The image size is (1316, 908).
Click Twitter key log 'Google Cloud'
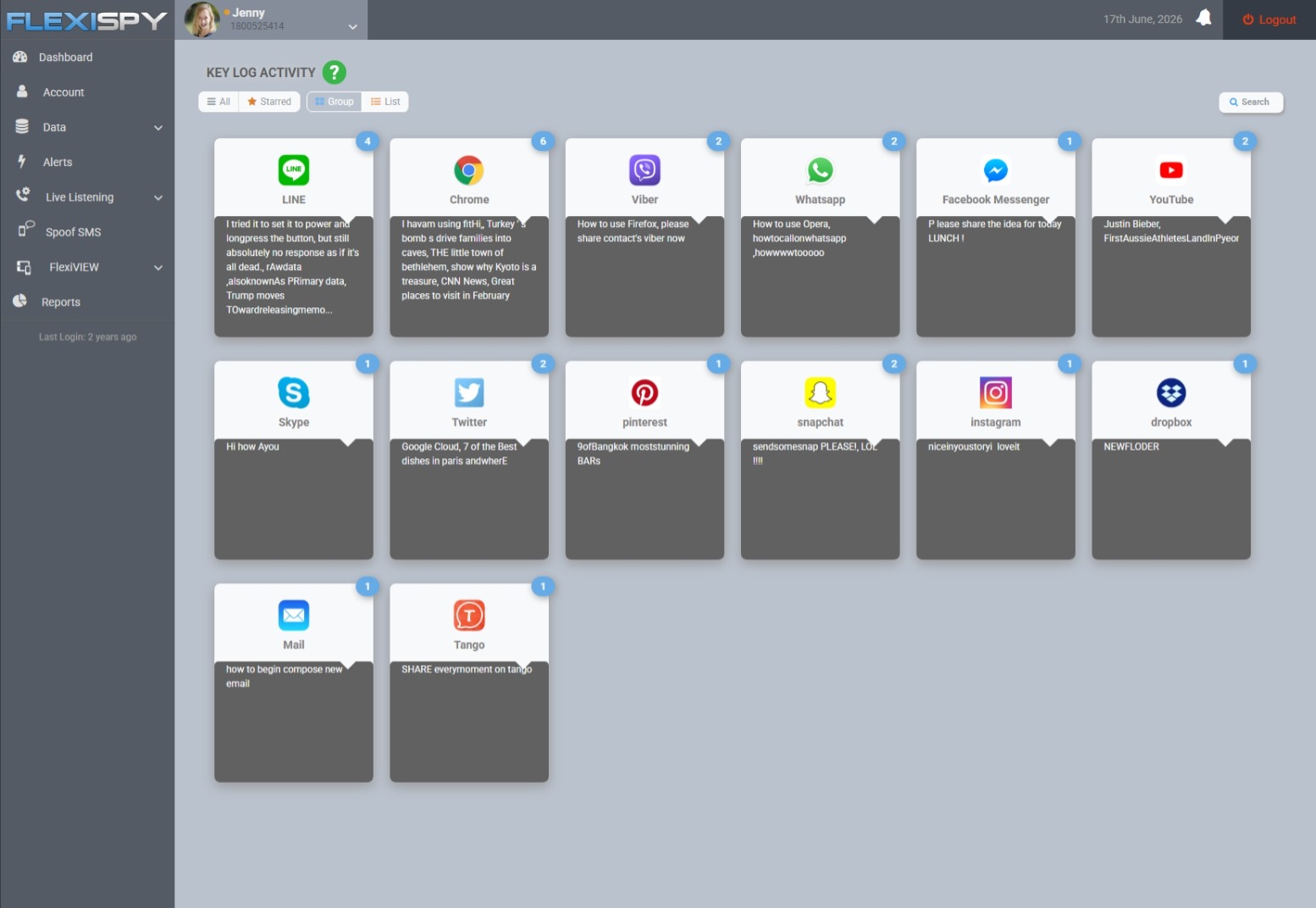459,454
